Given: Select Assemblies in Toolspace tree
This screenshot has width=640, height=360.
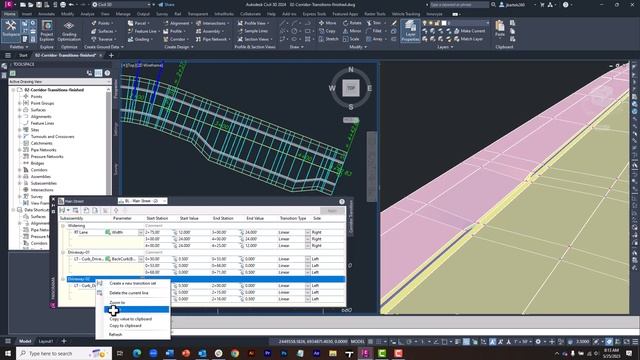Looking at the screenshot, I should (x=40, y=176).
